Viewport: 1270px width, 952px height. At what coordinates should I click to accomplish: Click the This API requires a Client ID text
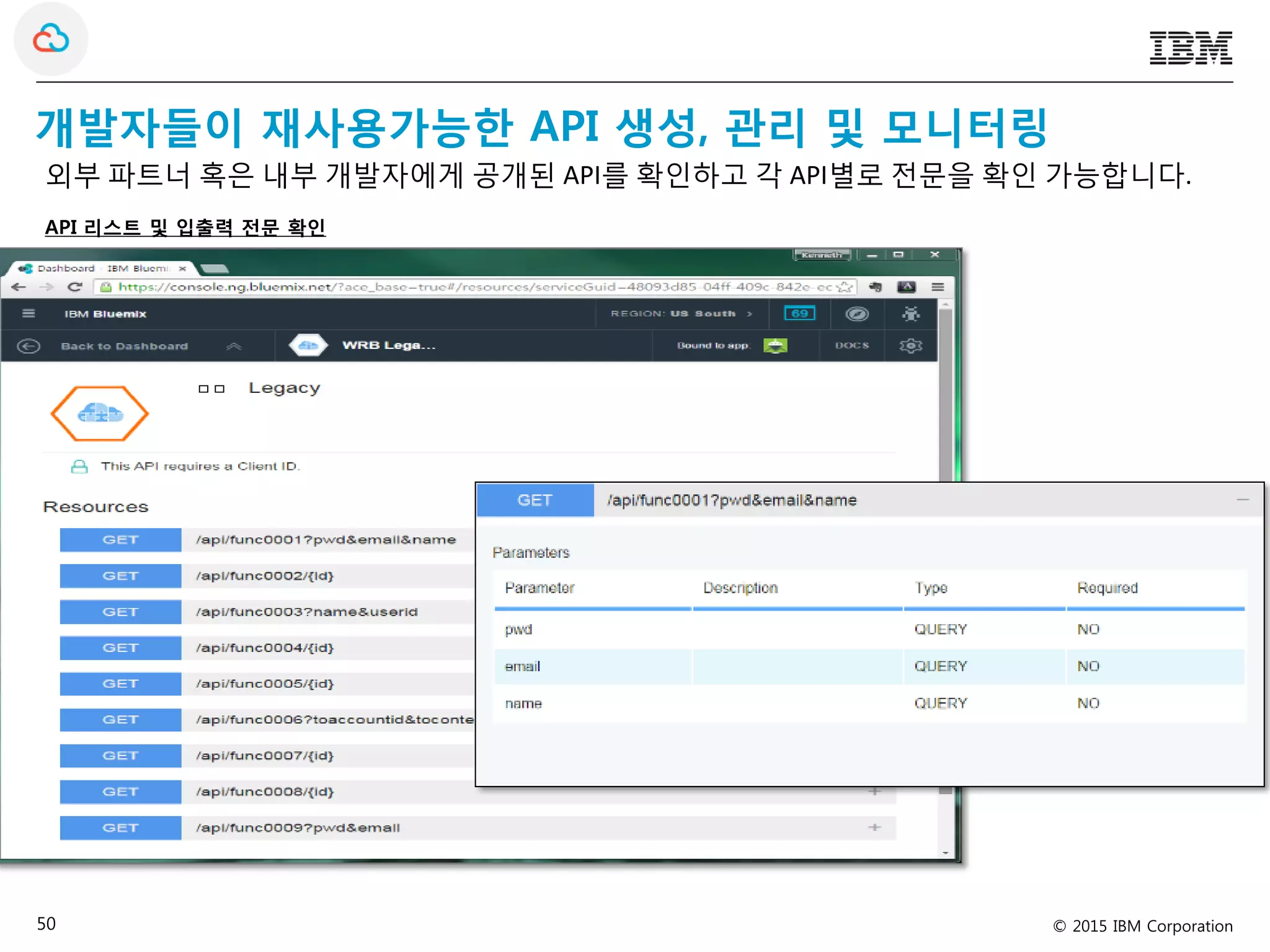[200, 466]
